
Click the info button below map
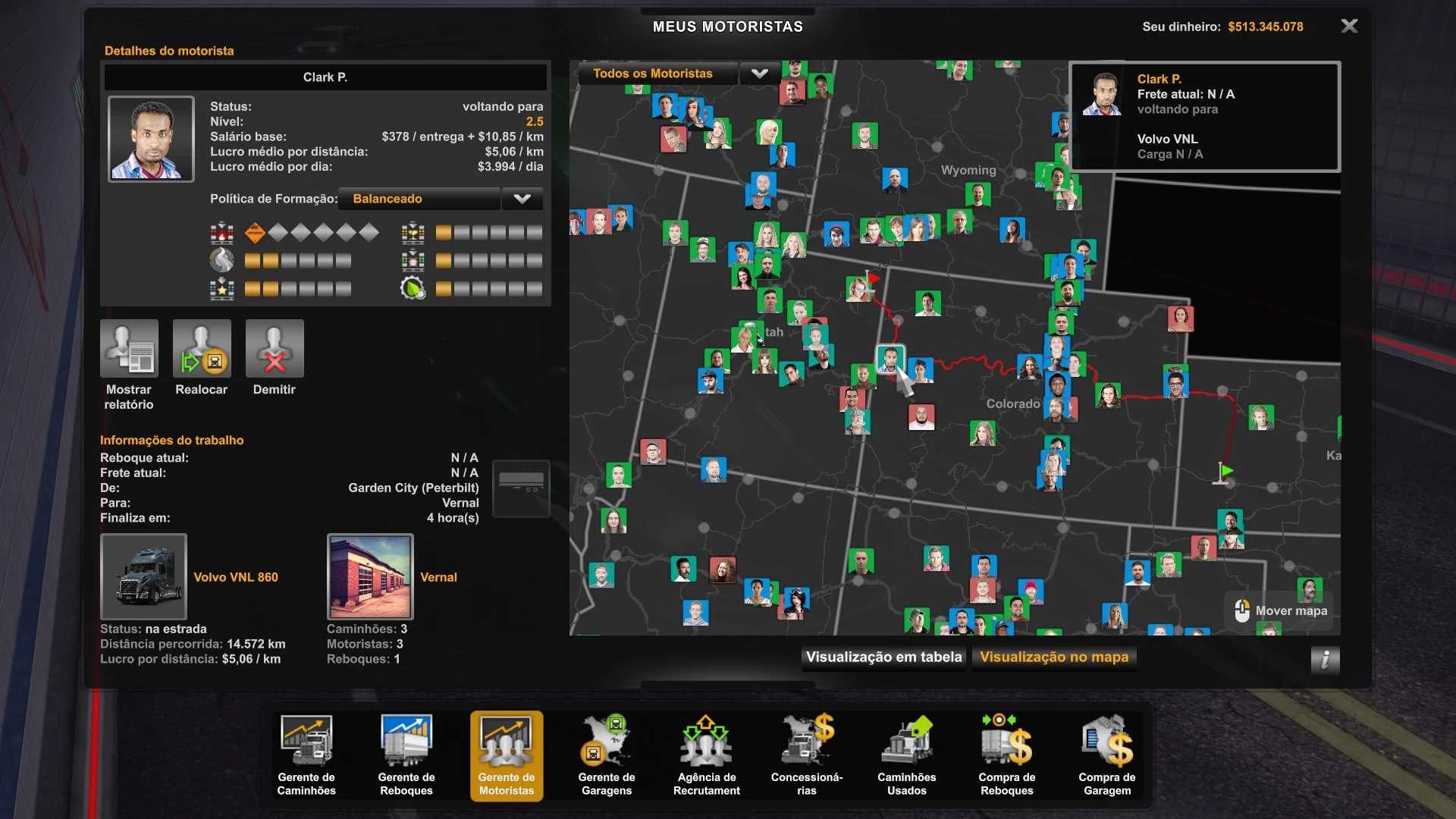click(x=1325, y=660)
